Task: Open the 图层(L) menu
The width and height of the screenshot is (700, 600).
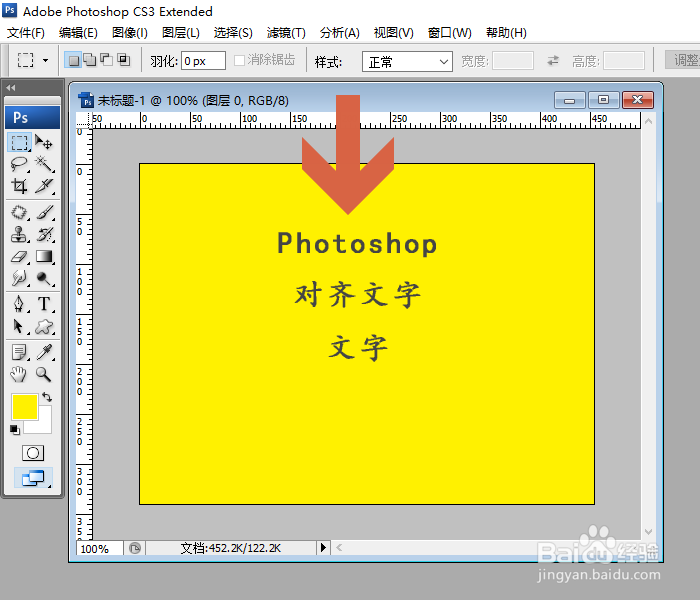Action: coord(180,33)
